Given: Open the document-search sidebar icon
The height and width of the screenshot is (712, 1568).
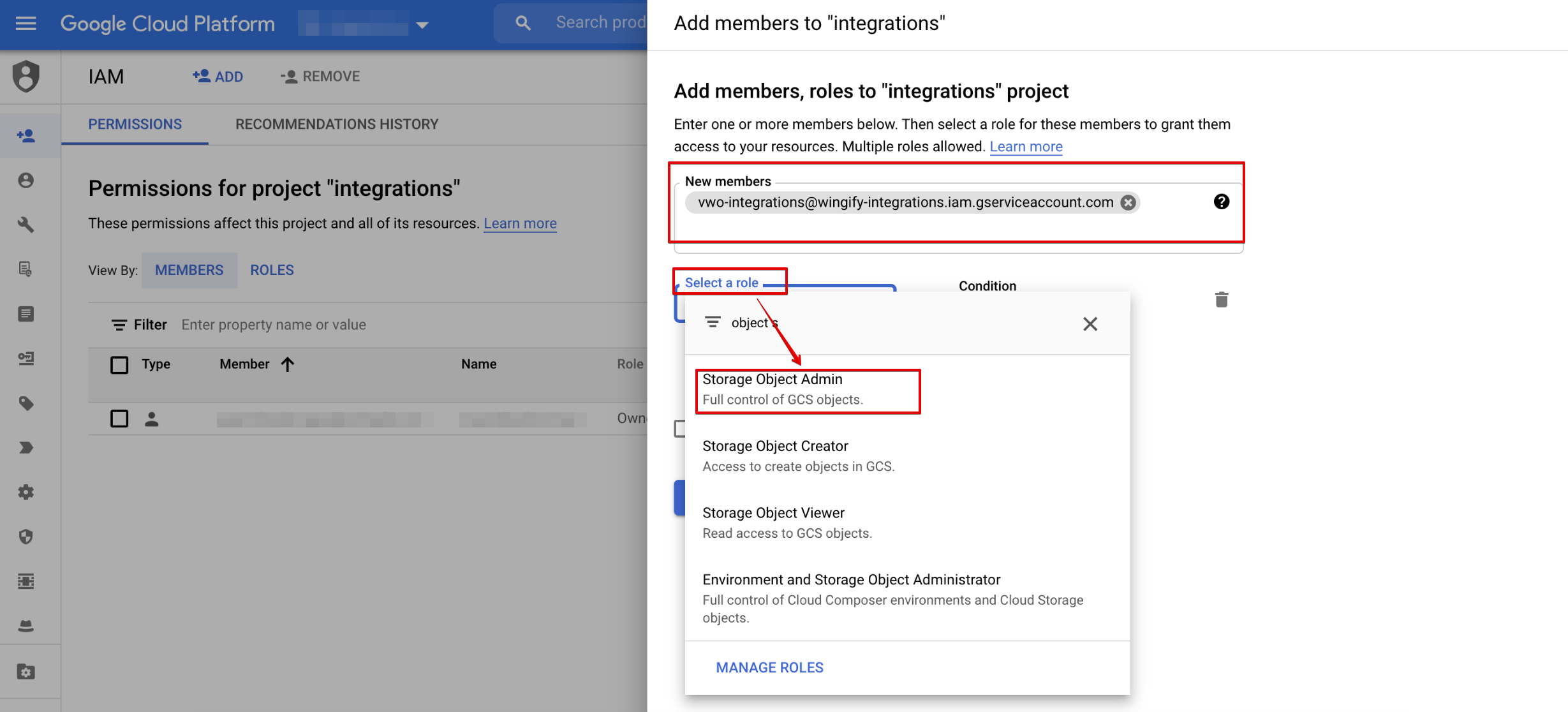Looking at the screenshot, I should point(26,269).
